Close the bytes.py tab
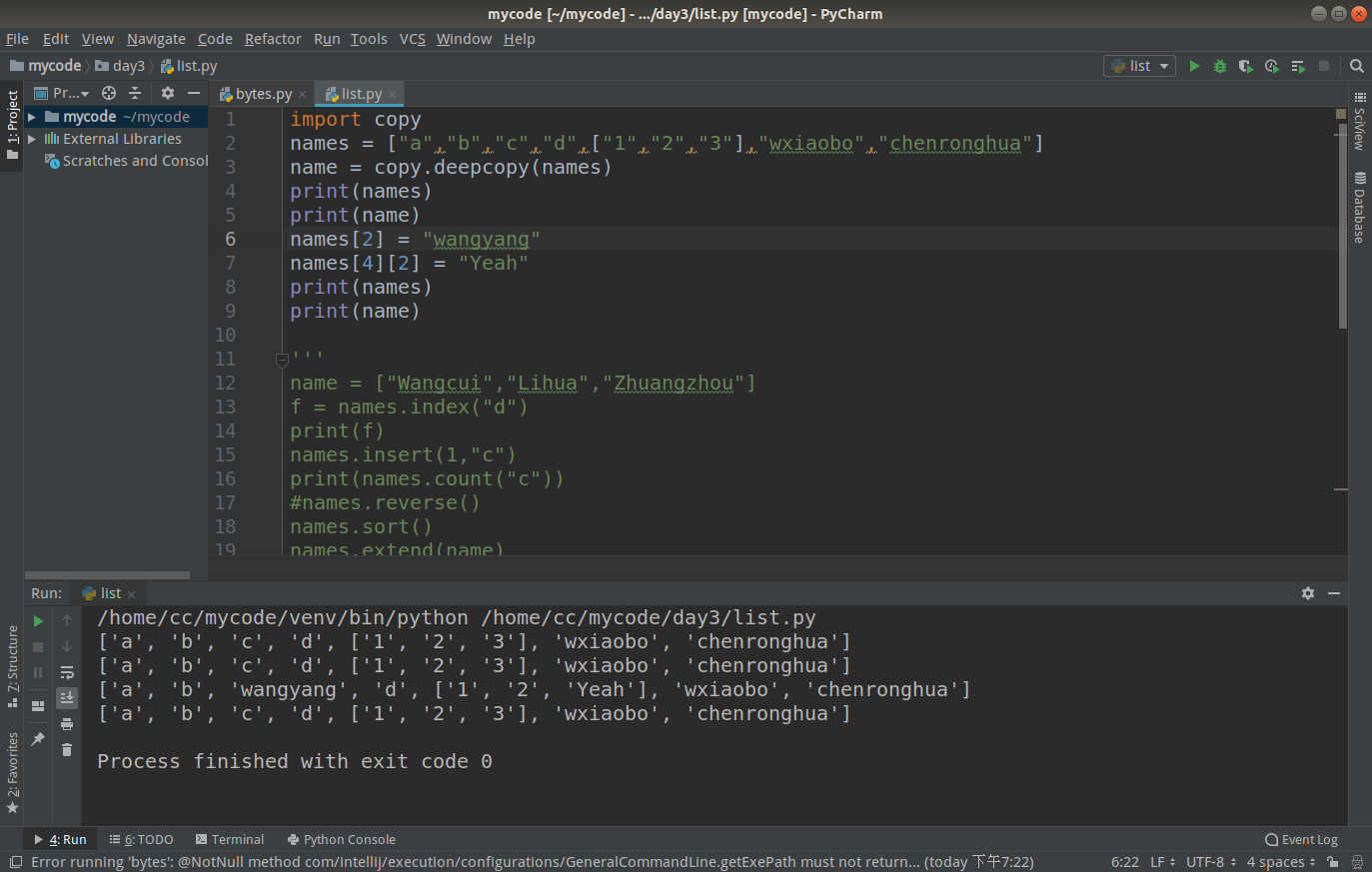Image resolution: width=1372 pixels, height=872 pixels. (x=303, y=94)
